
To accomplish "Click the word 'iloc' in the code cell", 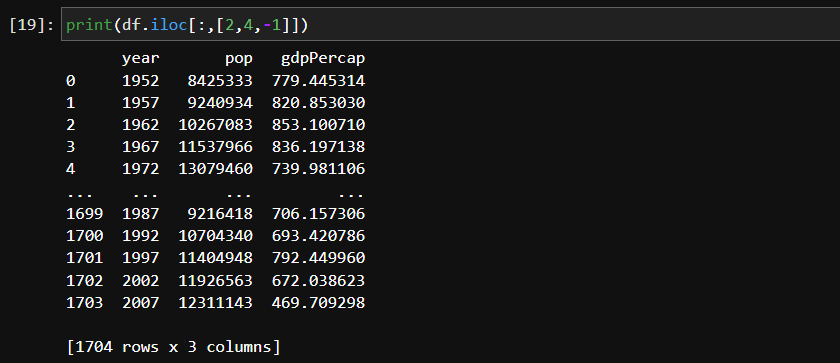I will (x=169, y=25).
